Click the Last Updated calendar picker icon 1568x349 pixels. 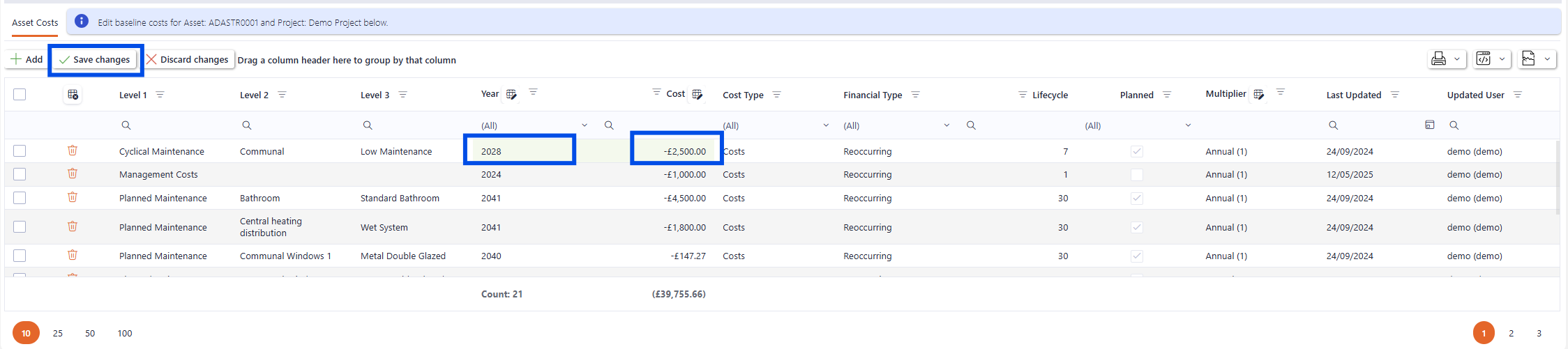[1429, 125]
